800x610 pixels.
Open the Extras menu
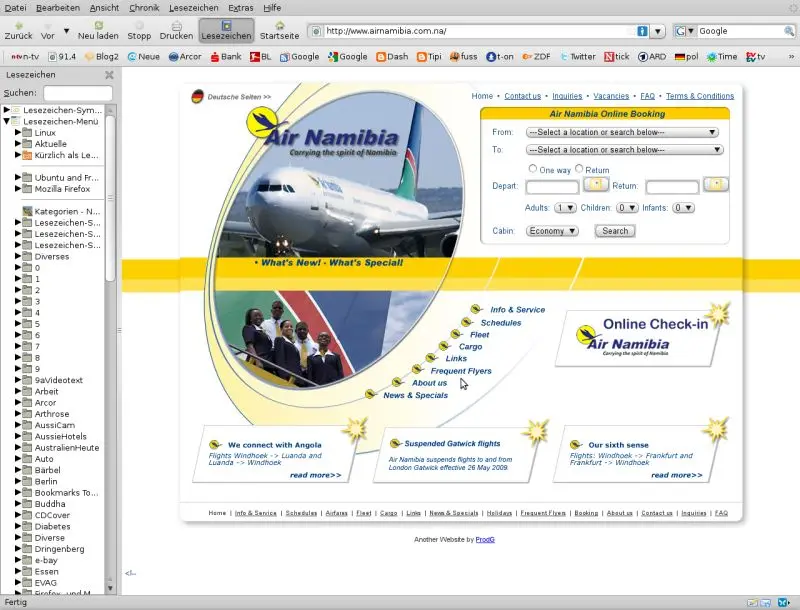241,8
